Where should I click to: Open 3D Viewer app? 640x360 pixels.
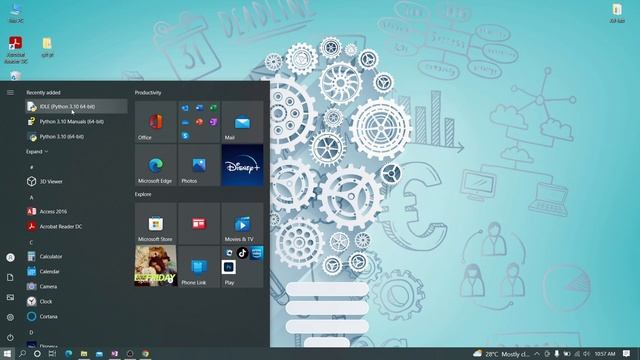tap(76, 181)
